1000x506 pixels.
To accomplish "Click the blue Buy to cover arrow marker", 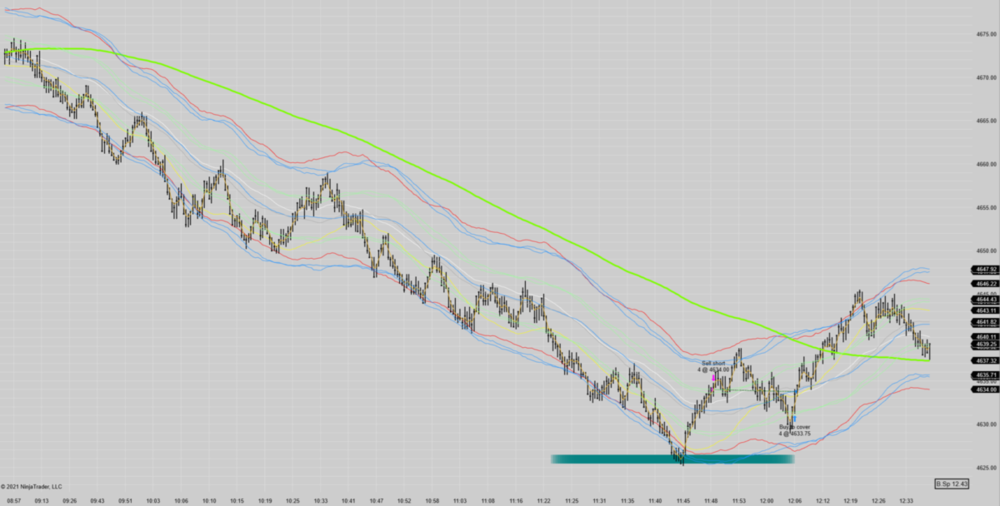I will pyautogui.click(x=793, y=419).
